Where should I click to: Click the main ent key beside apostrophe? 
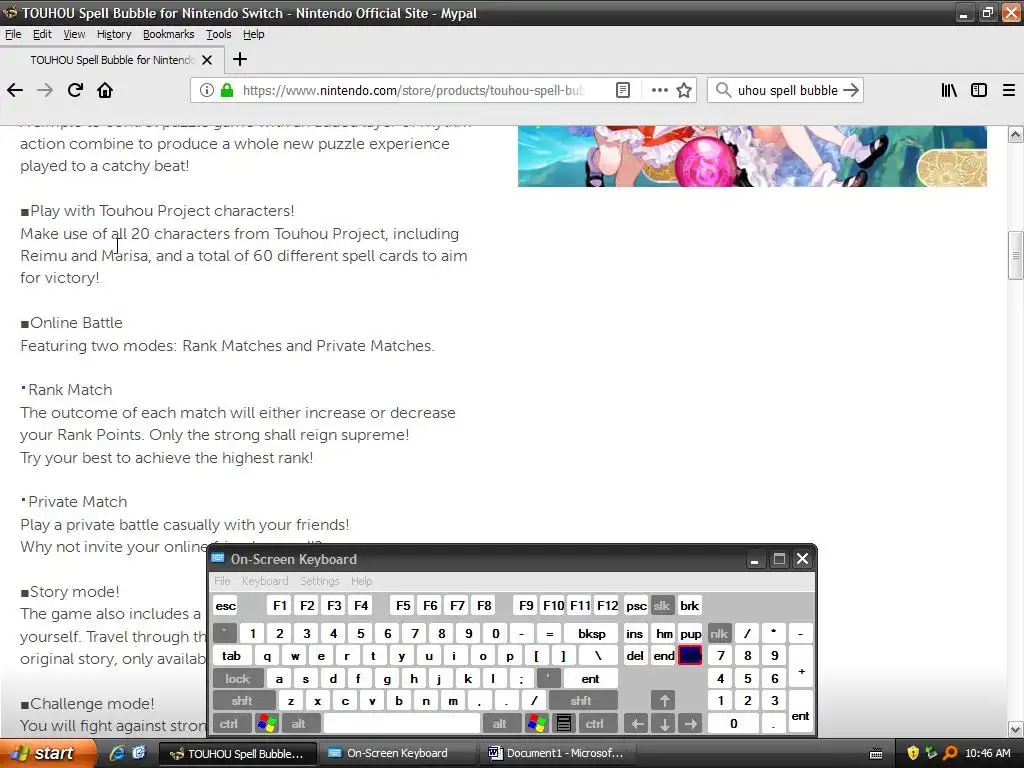click(590, 679)
